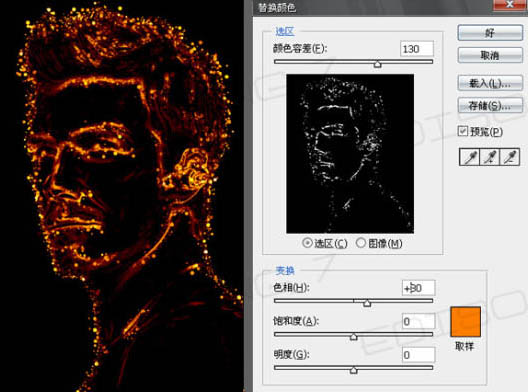Select the 图像(M) radio button
Image resolution: width=528 pixels, height=392 pixels.
(x=361, y=242)
